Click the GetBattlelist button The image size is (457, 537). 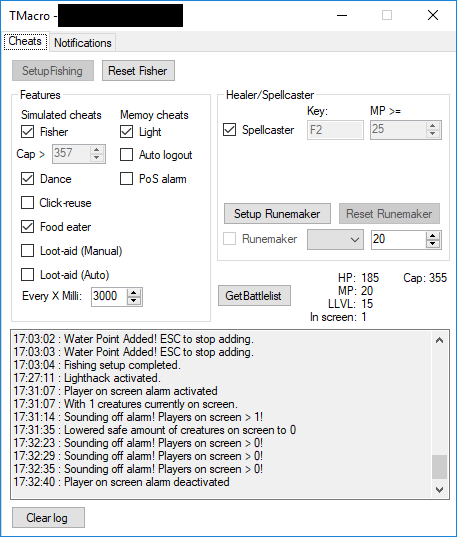[x=254, y=296]
